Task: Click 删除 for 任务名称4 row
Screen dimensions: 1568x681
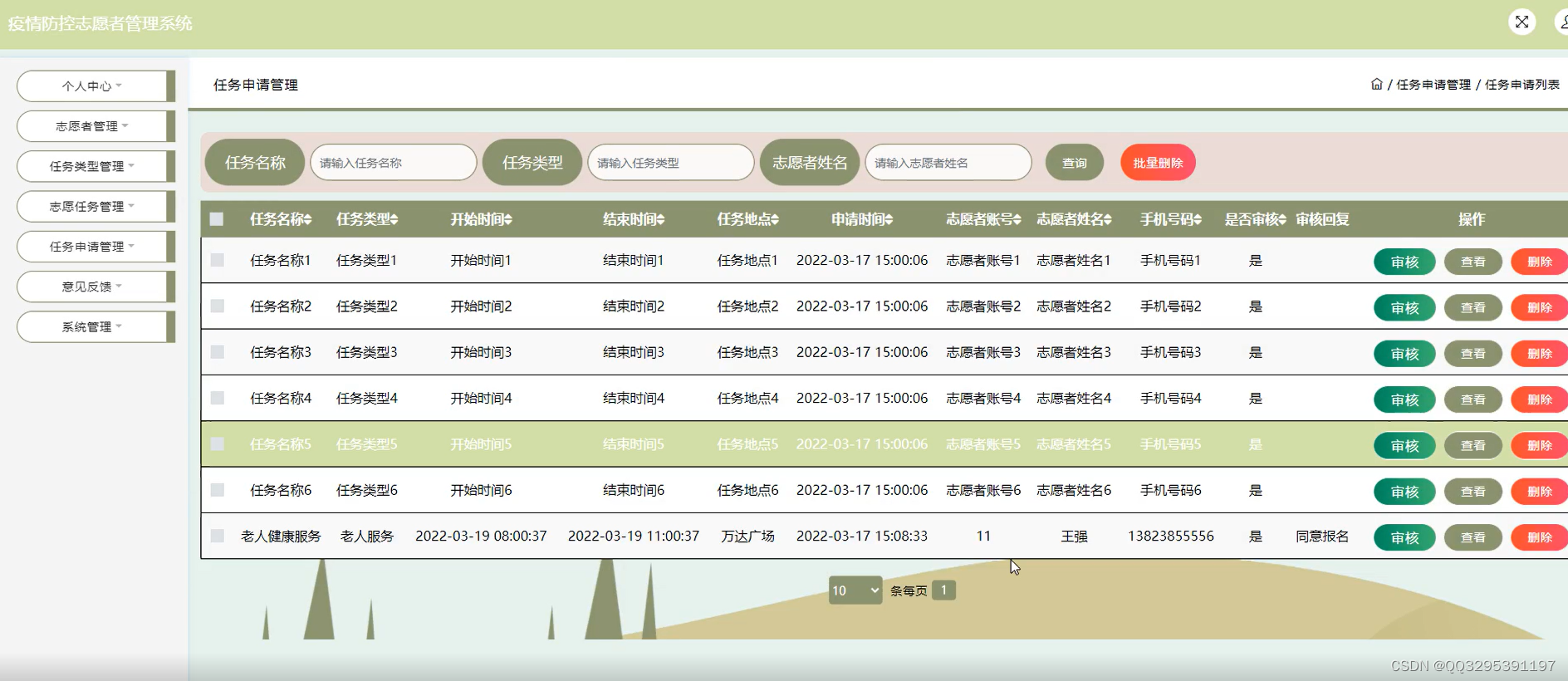Action: pyautogui.click(x=1539, y=399)
